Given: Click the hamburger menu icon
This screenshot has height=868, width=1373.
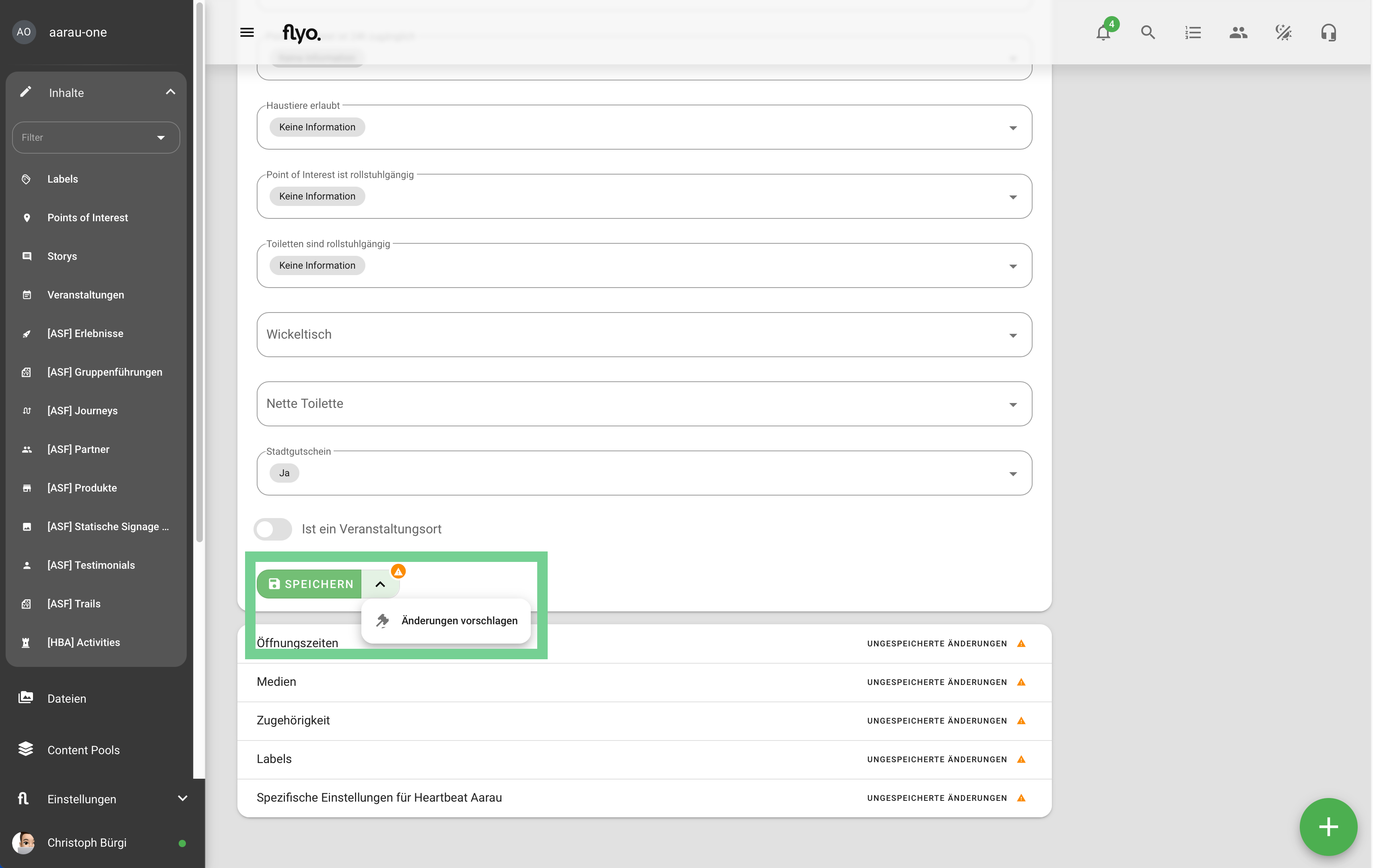Looking at the screenshot, I should [x=247, y=33].
